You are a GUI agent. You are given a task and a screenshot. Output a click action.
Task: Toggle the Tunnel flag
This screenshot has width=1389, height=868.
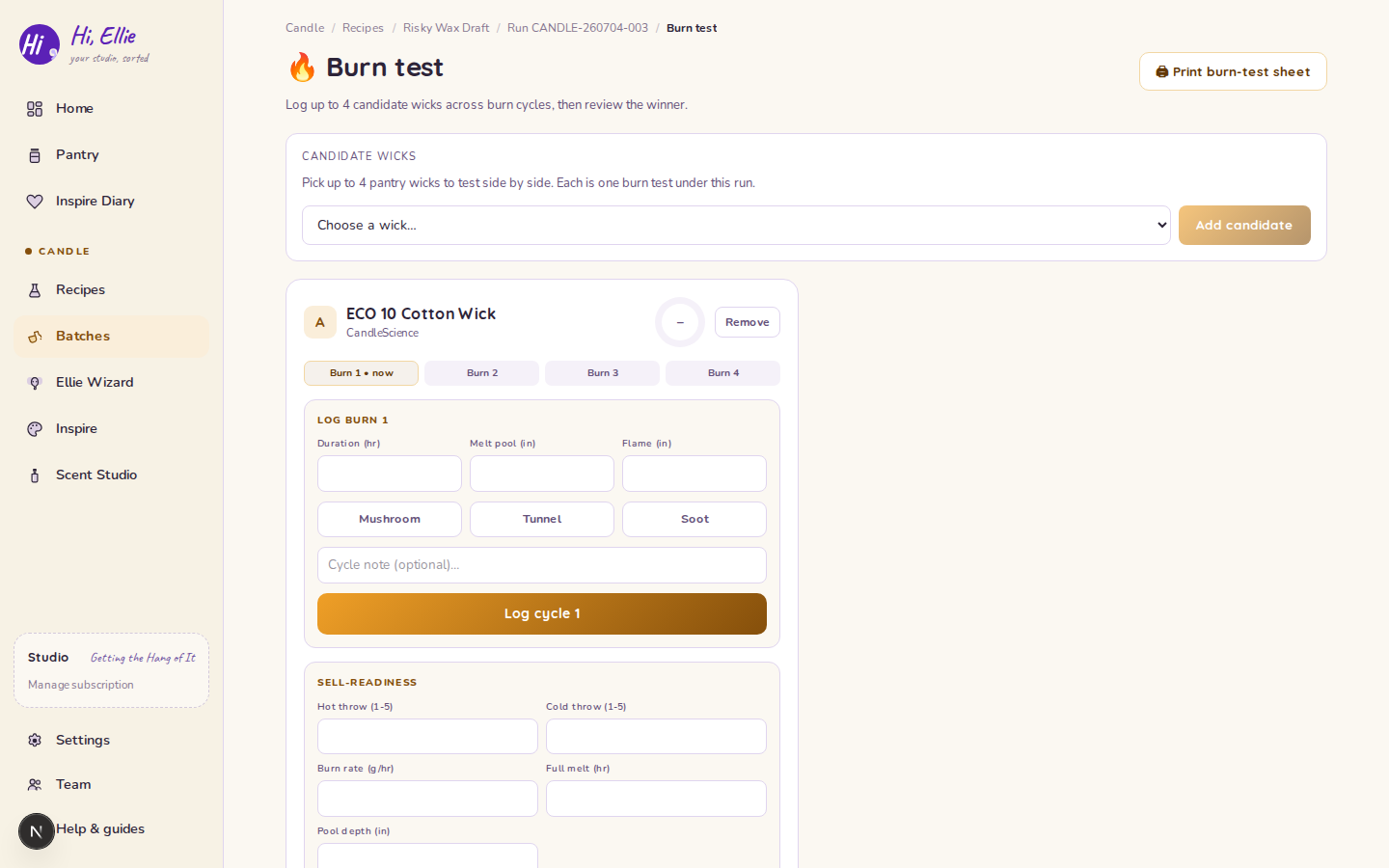[542, 519]
